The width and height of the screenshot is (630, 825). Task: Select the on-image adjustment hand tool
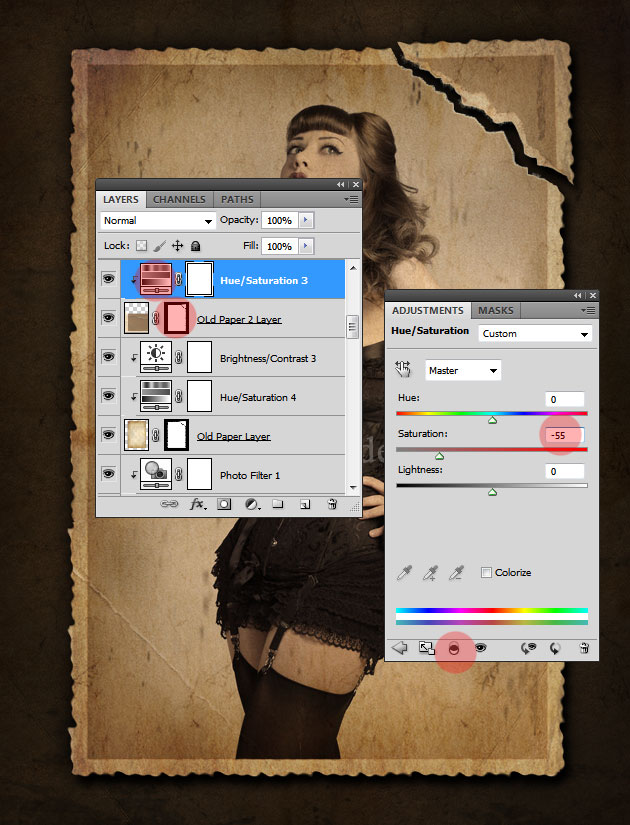403,369
